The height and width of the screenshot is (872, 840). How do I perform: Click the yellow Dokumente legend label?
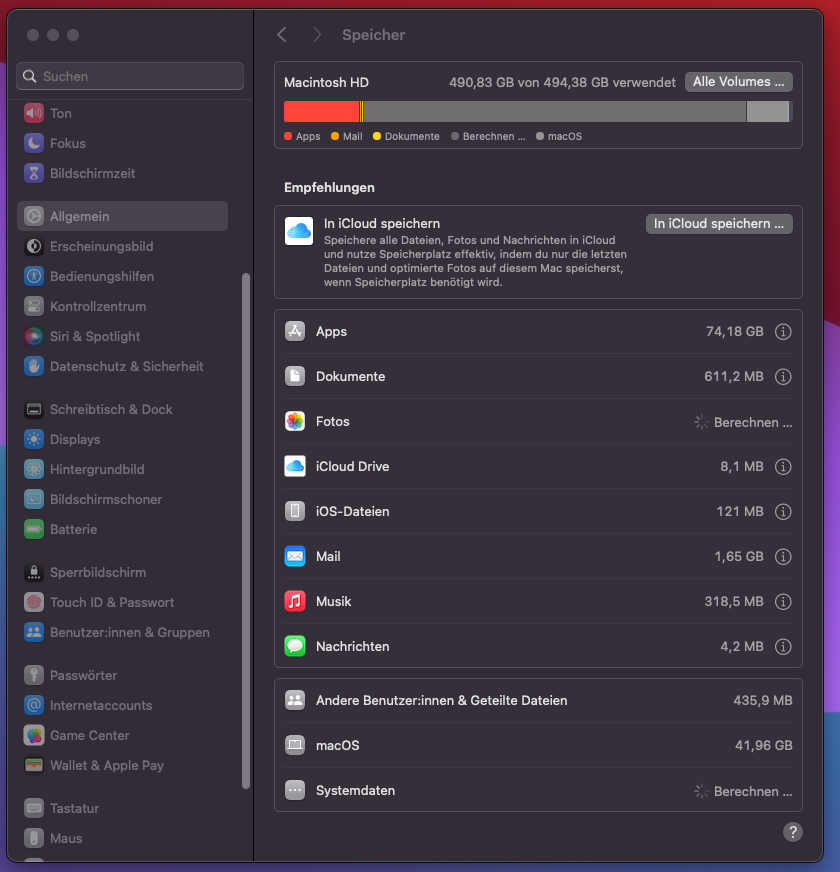(406, 137)
